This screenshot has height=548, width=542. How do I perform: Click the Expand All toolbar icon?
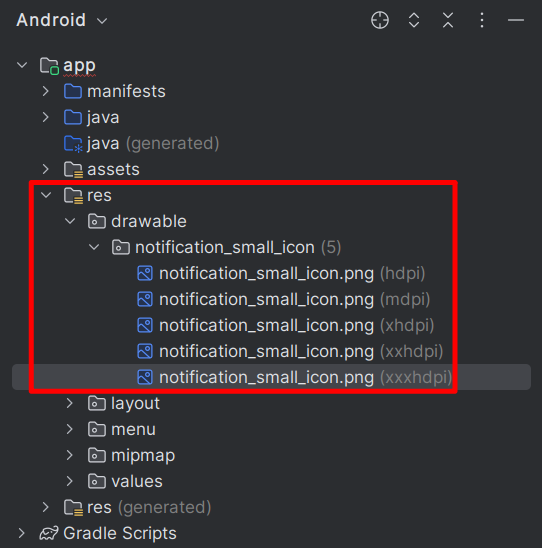point(414,20)
